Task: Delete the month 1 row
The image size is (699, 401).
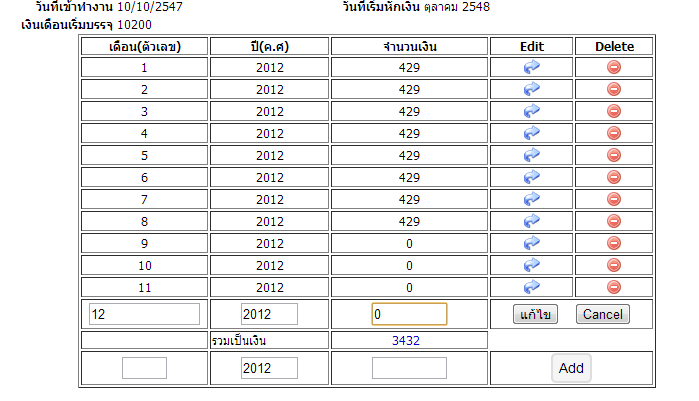Action: point(614,67)
